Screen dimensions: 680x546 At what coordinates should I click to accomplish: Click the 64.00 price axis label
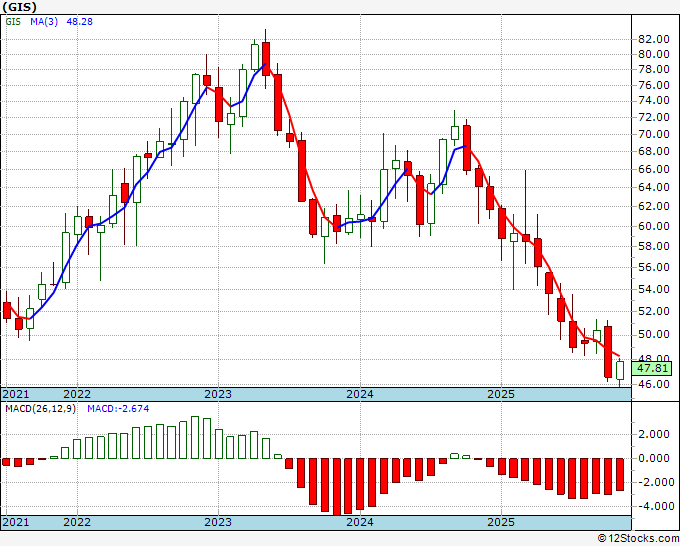coord(654,187)
